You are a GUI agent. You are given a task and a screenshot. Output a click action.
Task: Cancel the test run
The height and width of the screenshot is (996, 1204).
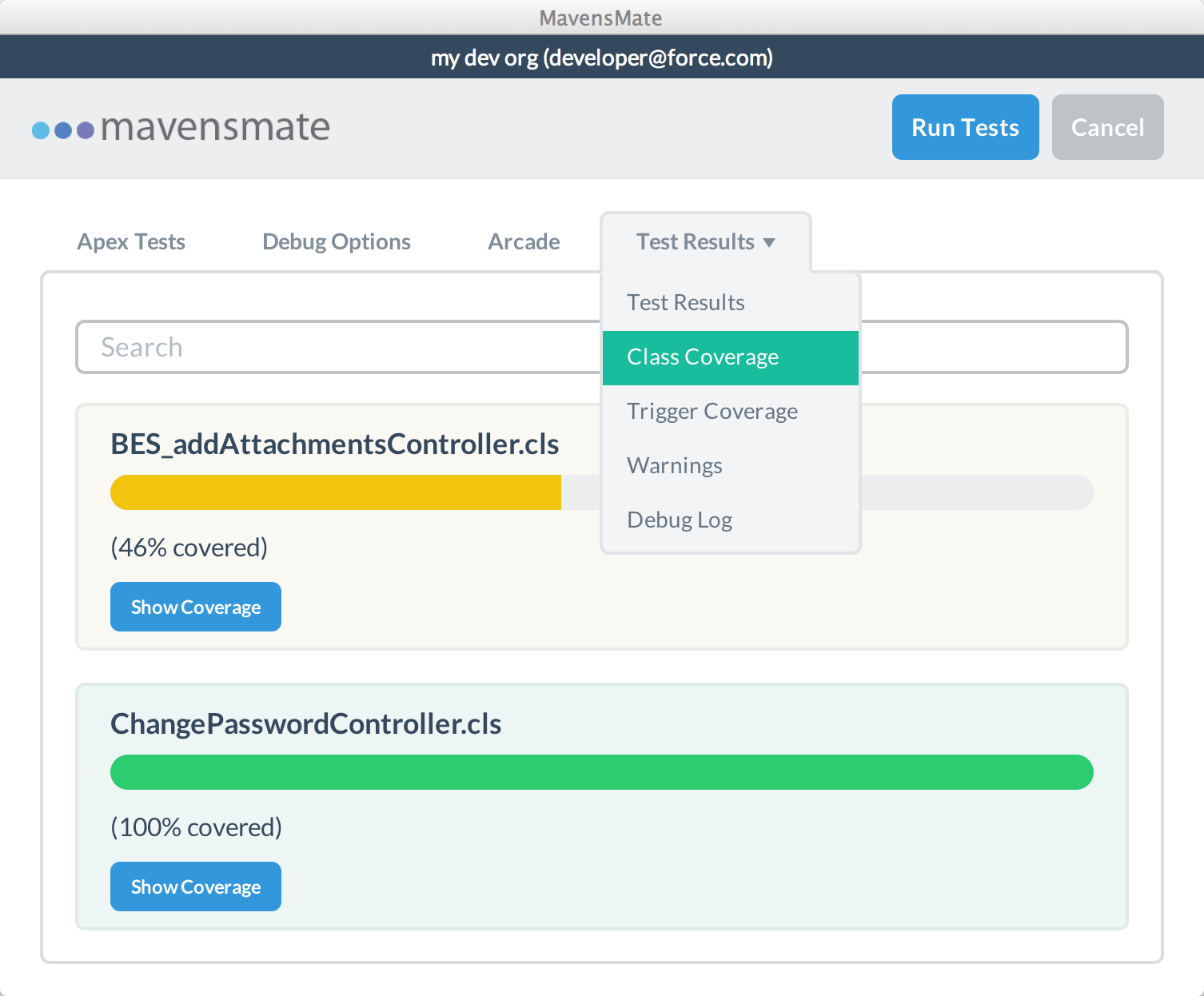(1107, 127)
